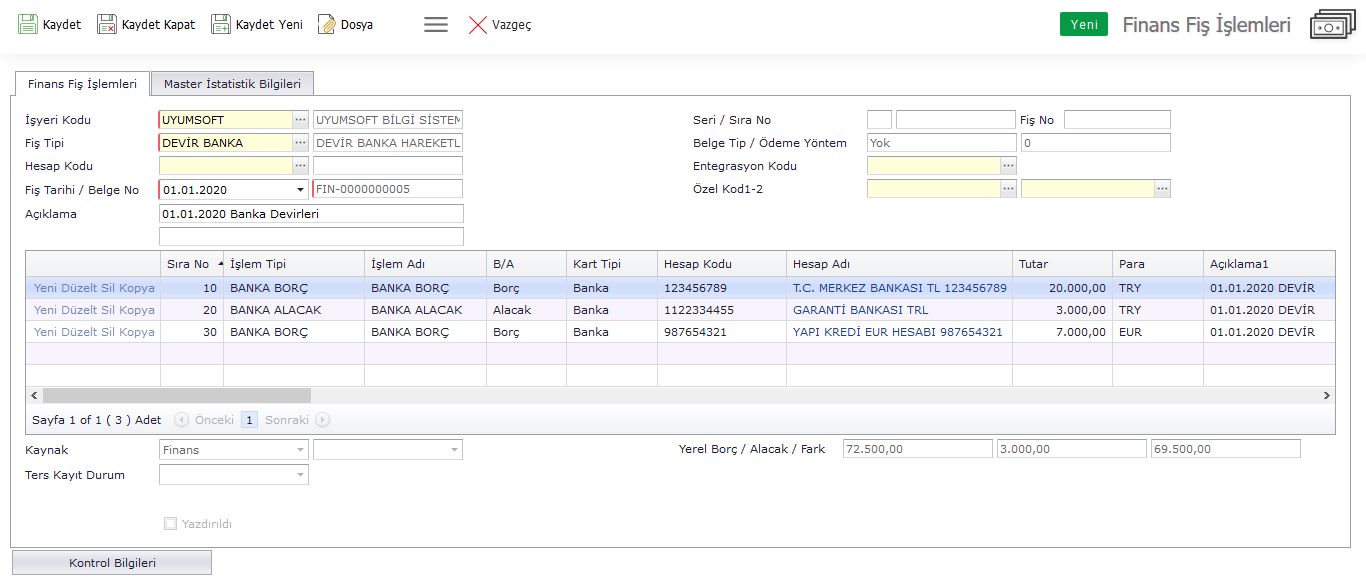Select GARANTİ BANKASI TRL cell
The image size is (1366, 577).
899,310
